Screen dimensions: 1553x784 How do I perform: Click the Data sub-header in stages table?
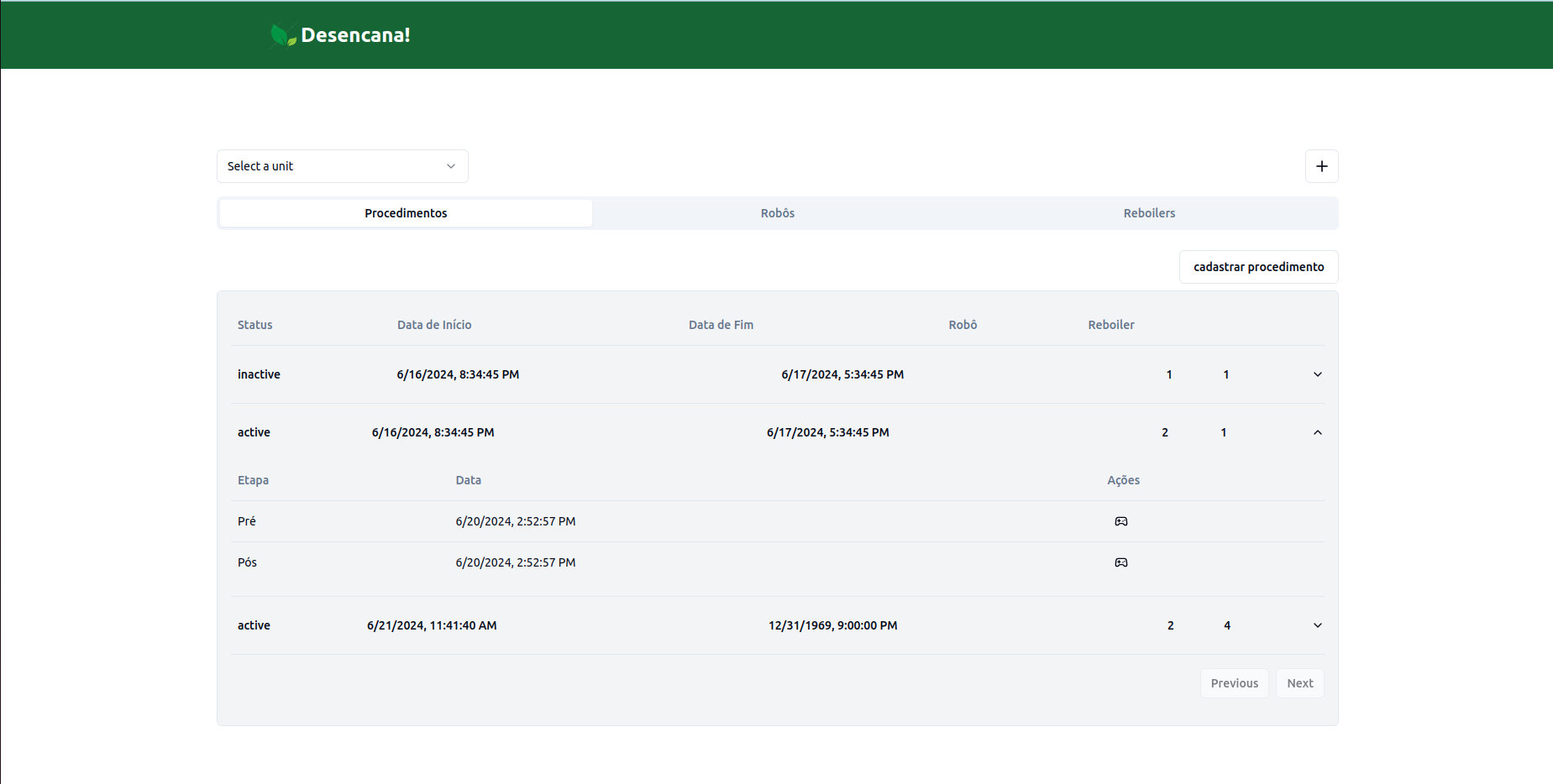468,480
